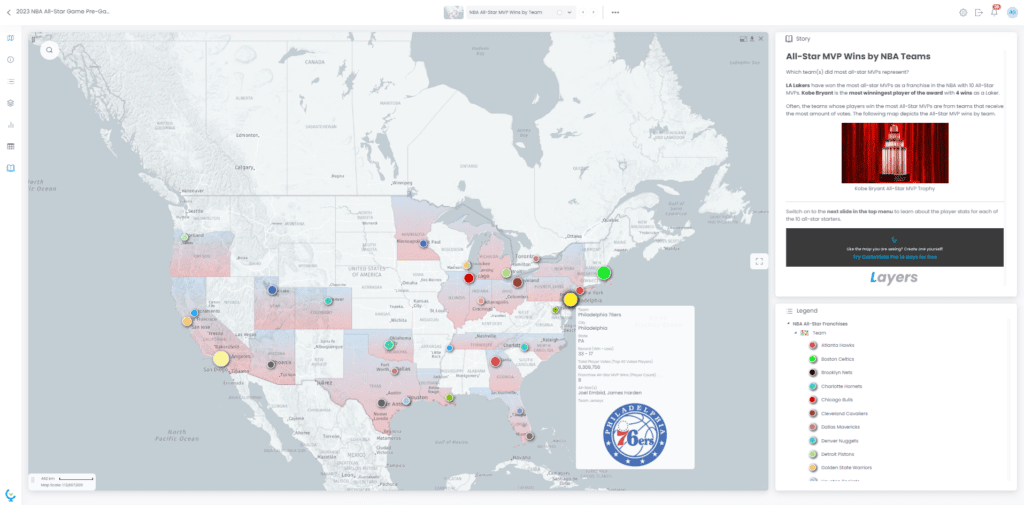Click the fullscreen expand button on map

[759, 261]
